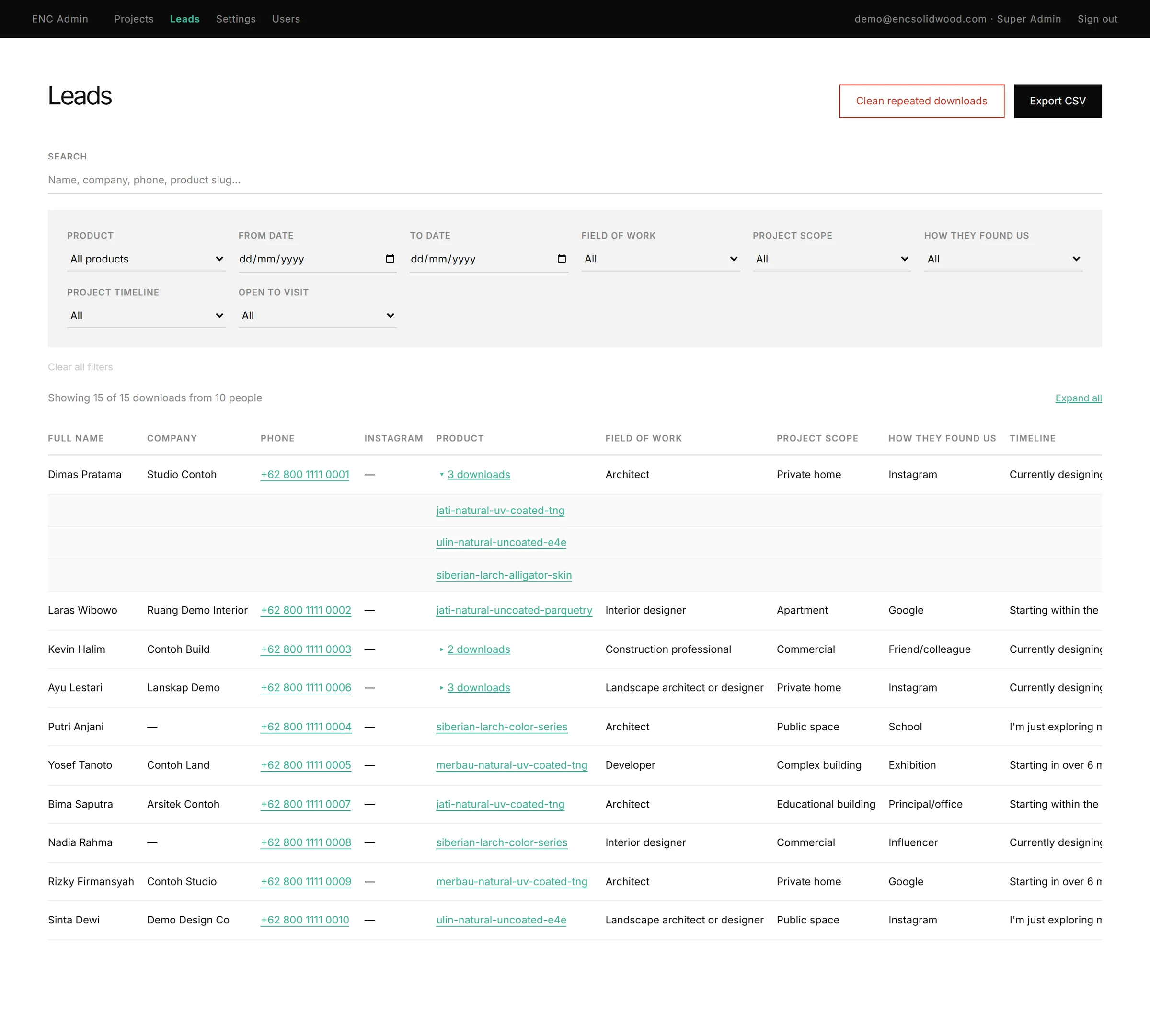
Task: Open the Field of Work filter dropdown
Action: point(660,259)
